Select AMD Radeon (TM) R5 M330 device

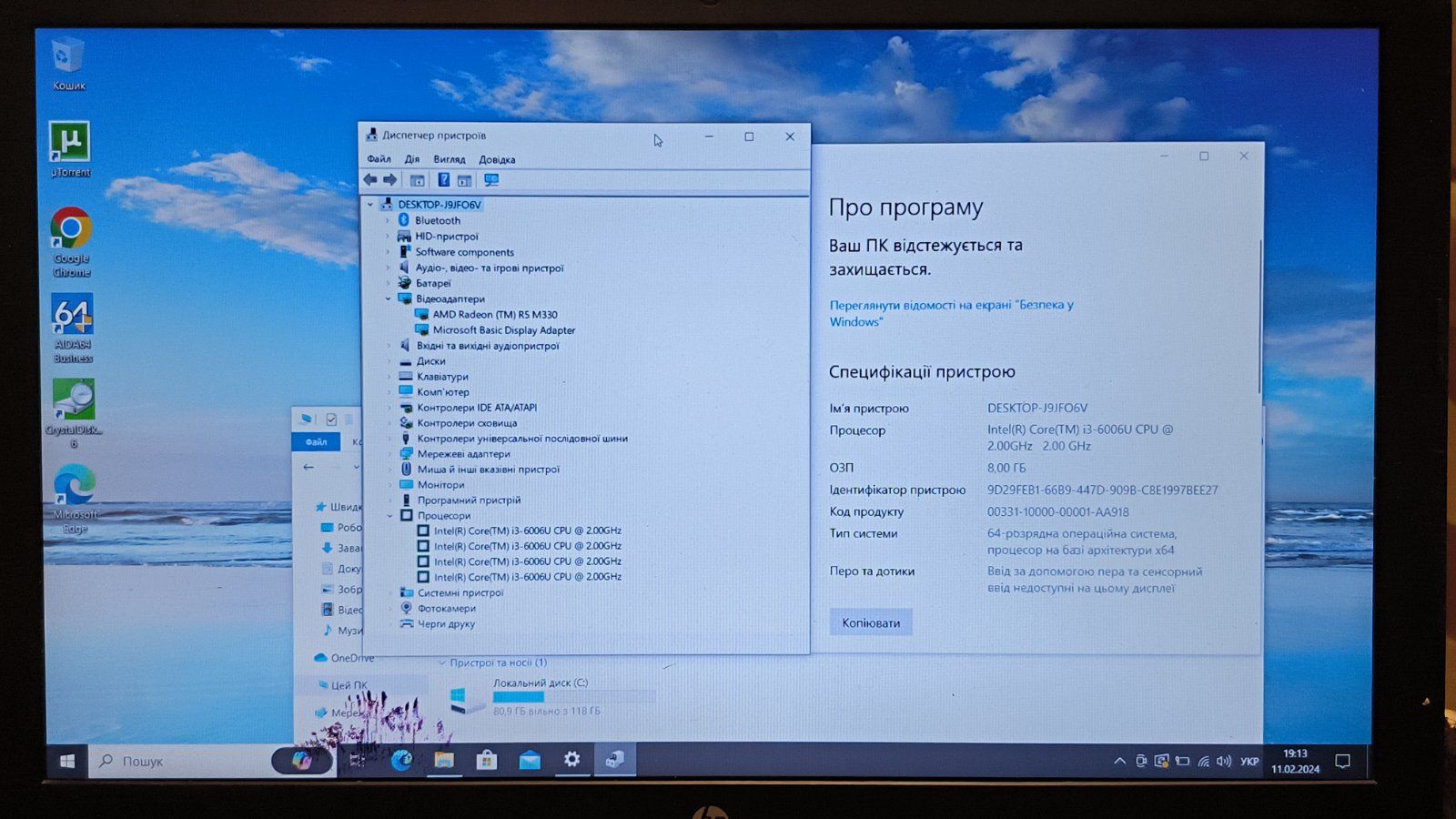[x=495, y=314]
